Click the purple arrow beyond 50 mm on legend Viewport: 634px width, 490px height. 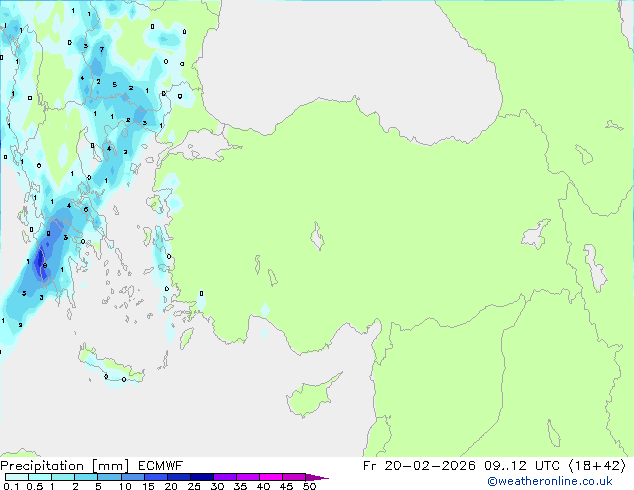tap(317, 477)
